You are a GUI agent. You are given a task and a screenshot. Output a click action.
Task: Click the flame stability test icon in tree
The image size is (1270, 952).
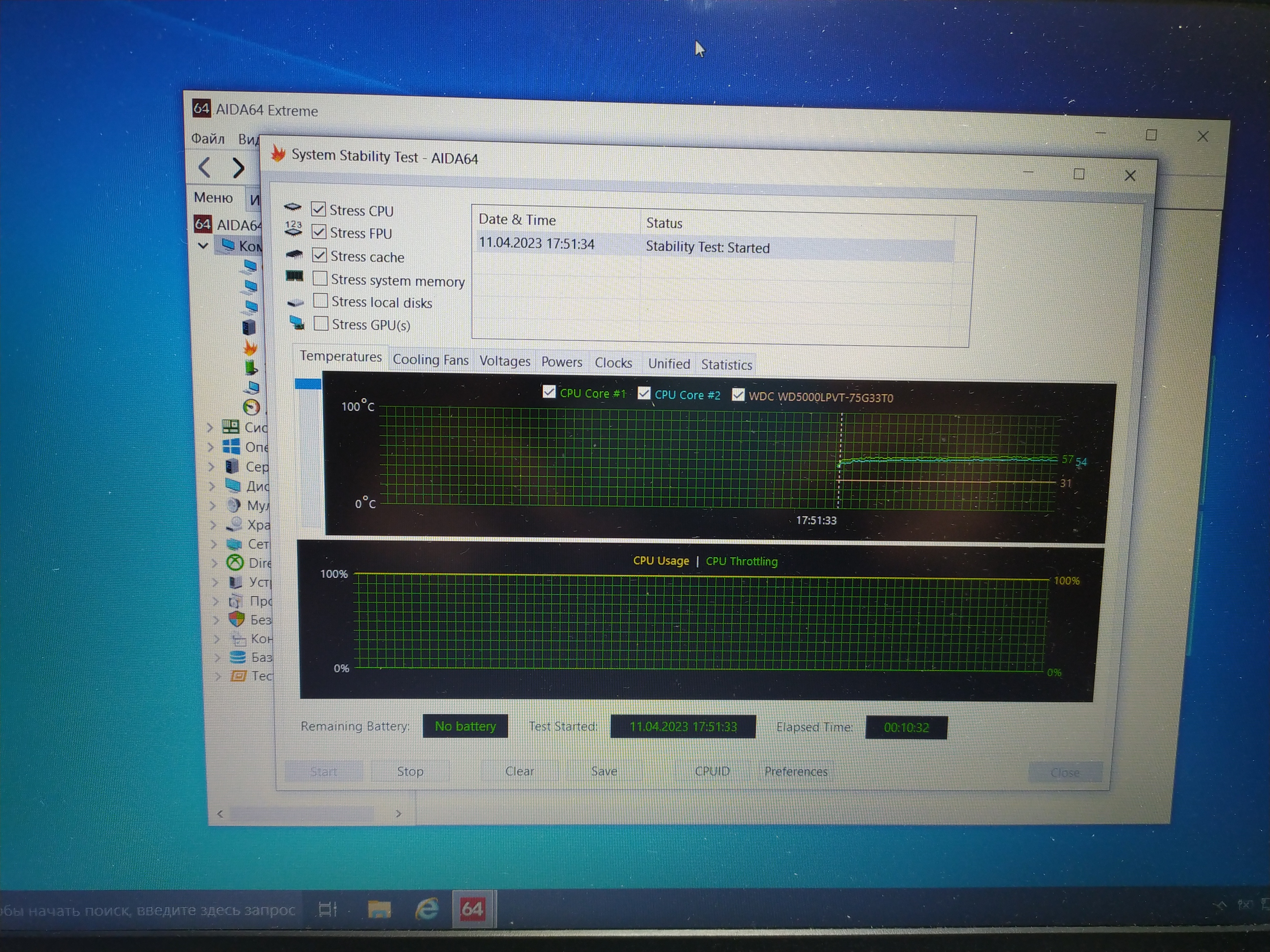pos(250,347)
